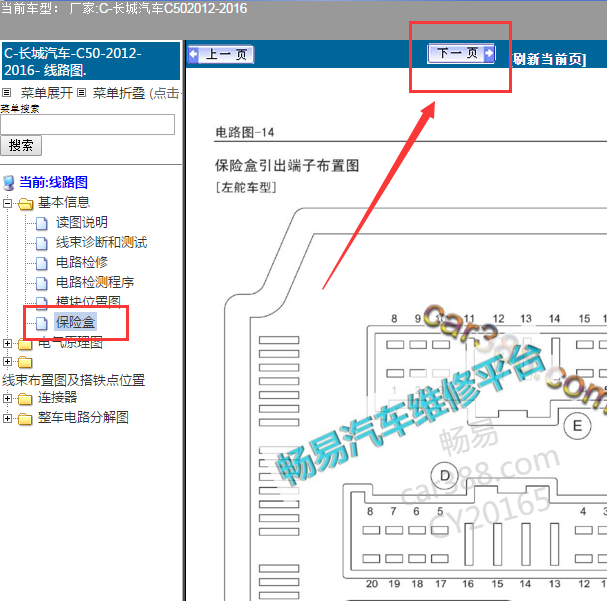The height and width of the screenshot is (601, 607).
Task: Click the C-长城汽车-C50-2012-2016-线路图 header
Action: pos(91,61)
